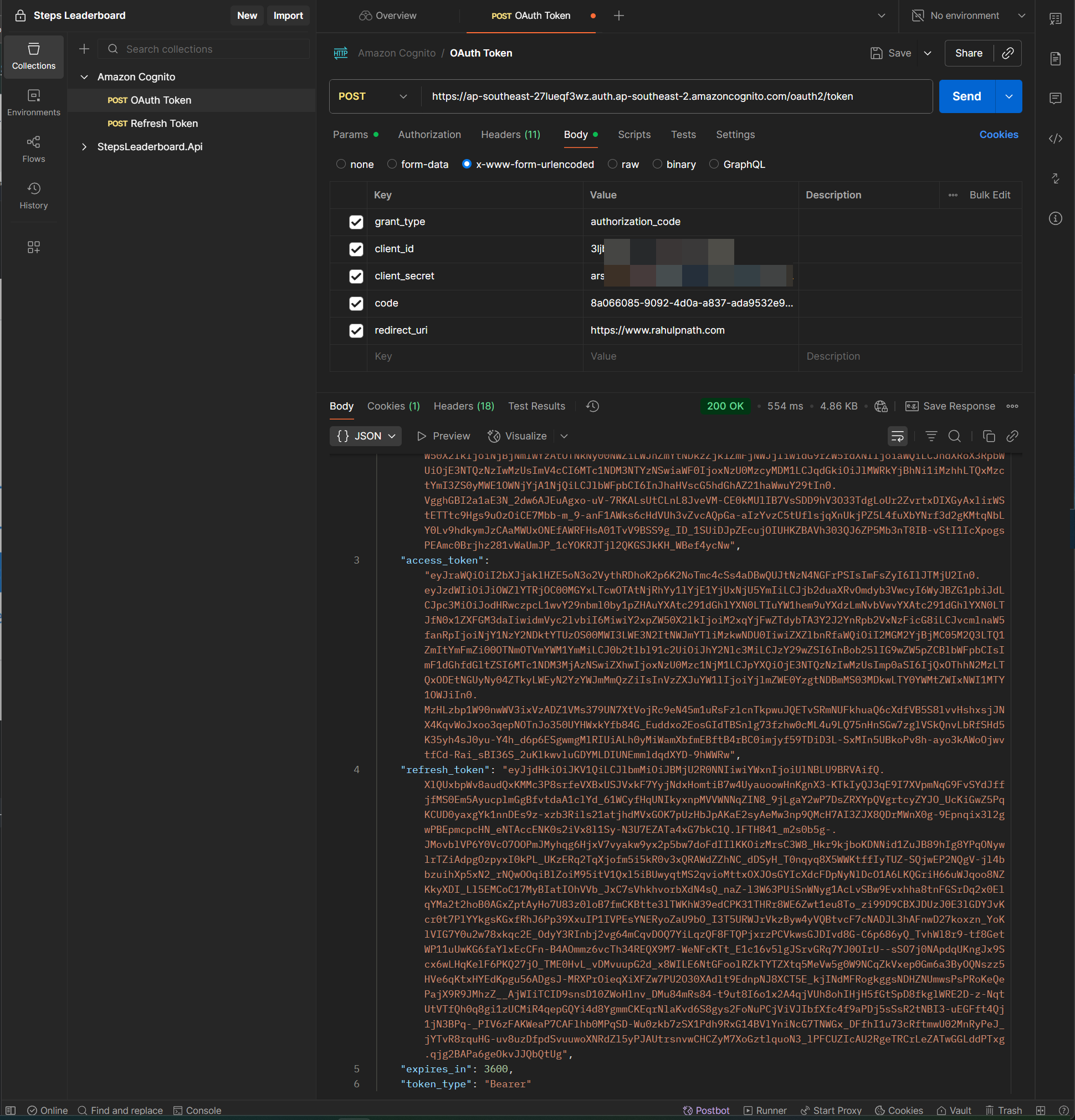Screen dimensions: 1075x1120
Task: Select the raw body type
Action: pyautogui.click(x=613, y=164)
